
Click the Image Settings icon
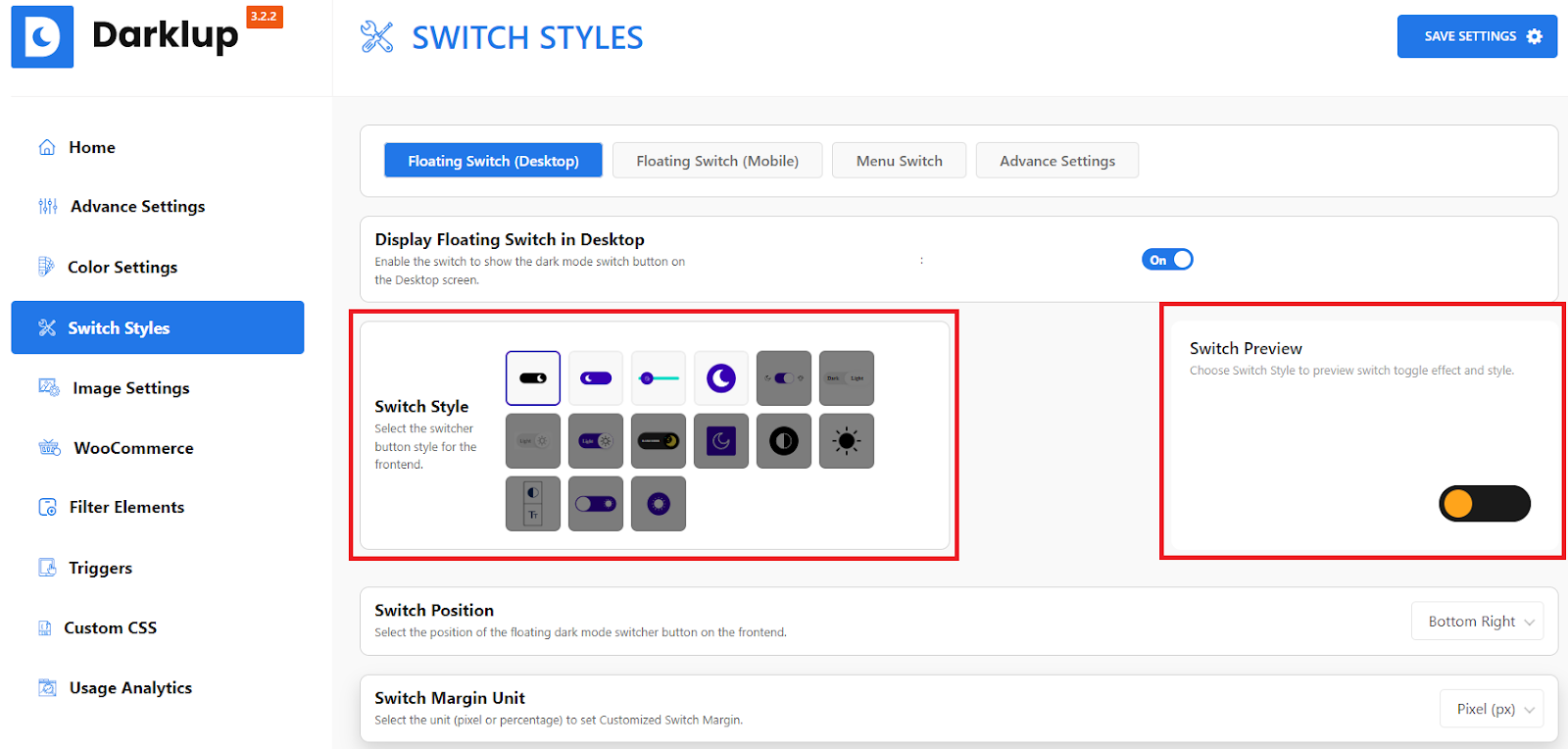coord(49,387)
